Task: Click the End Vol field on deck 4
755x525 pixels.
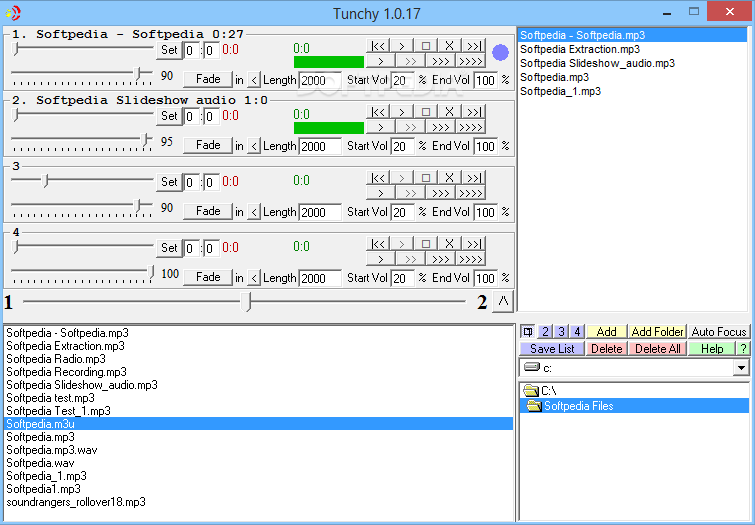Action: pyautogui.click(x=486, y=278)
